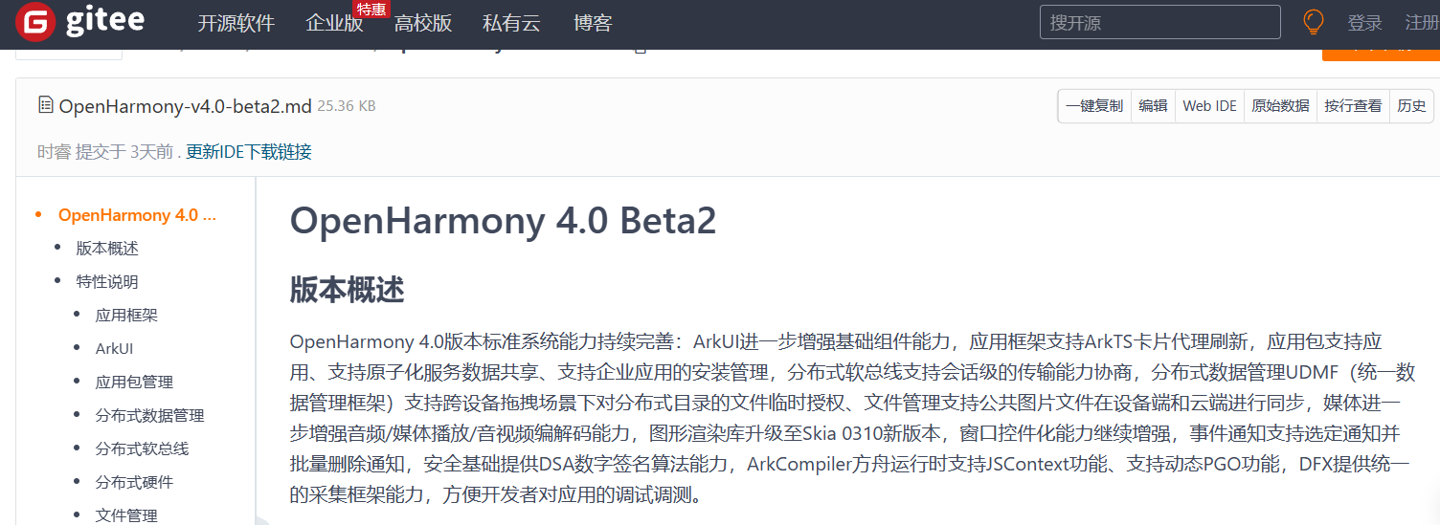Screen dimensions: 1440x525
Task: Click the red 特惠 badge
Action: 371,9
